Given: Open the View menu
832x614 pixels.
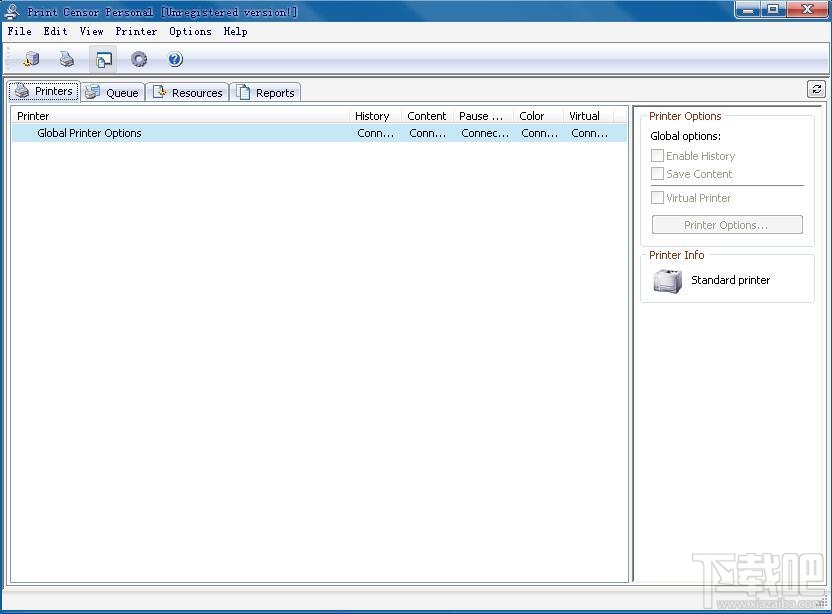Looking at the screenshot, I should click(x=91, y=31).
